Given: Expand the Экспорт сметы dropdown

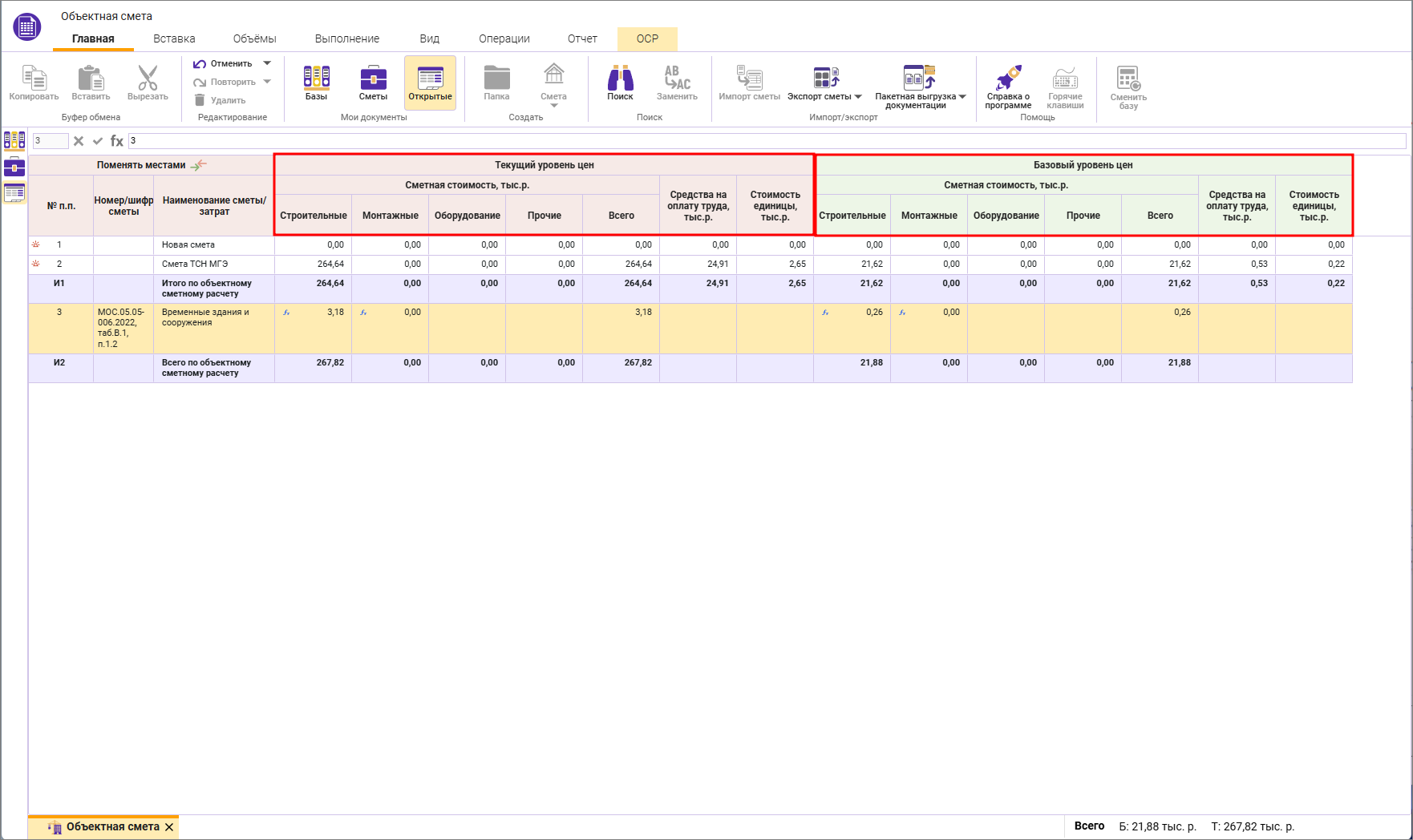Looking at the screenshot, I should [858, 97].
